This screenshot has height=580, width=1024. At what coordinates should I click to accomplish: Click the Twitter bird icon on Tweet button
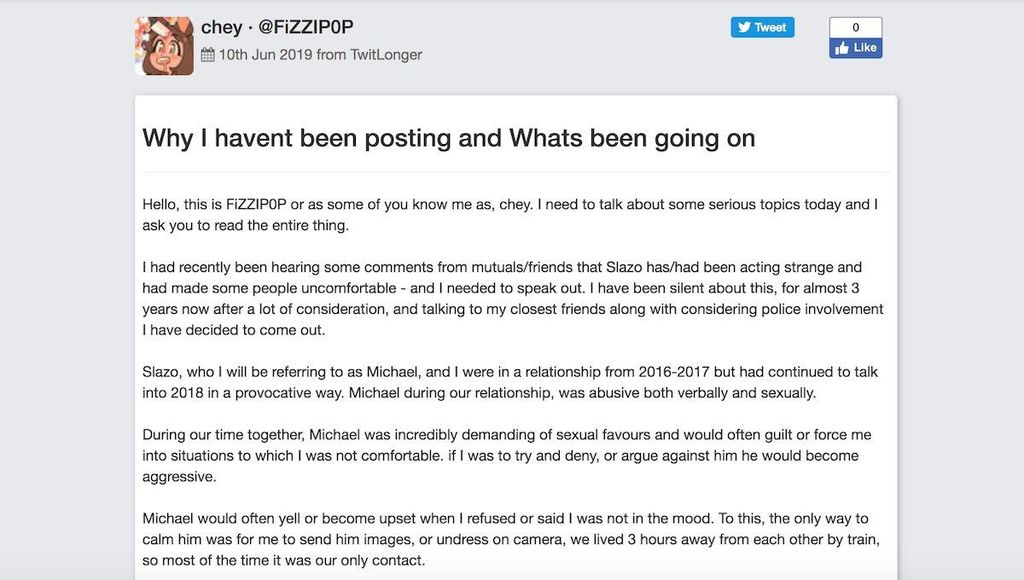point(744,27)
